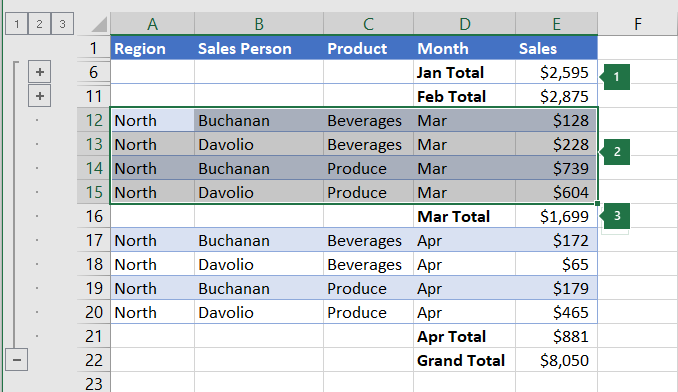This screenshot has height=392, width=678.
Task: Select column A header
Action: click(x=152, y=24)
